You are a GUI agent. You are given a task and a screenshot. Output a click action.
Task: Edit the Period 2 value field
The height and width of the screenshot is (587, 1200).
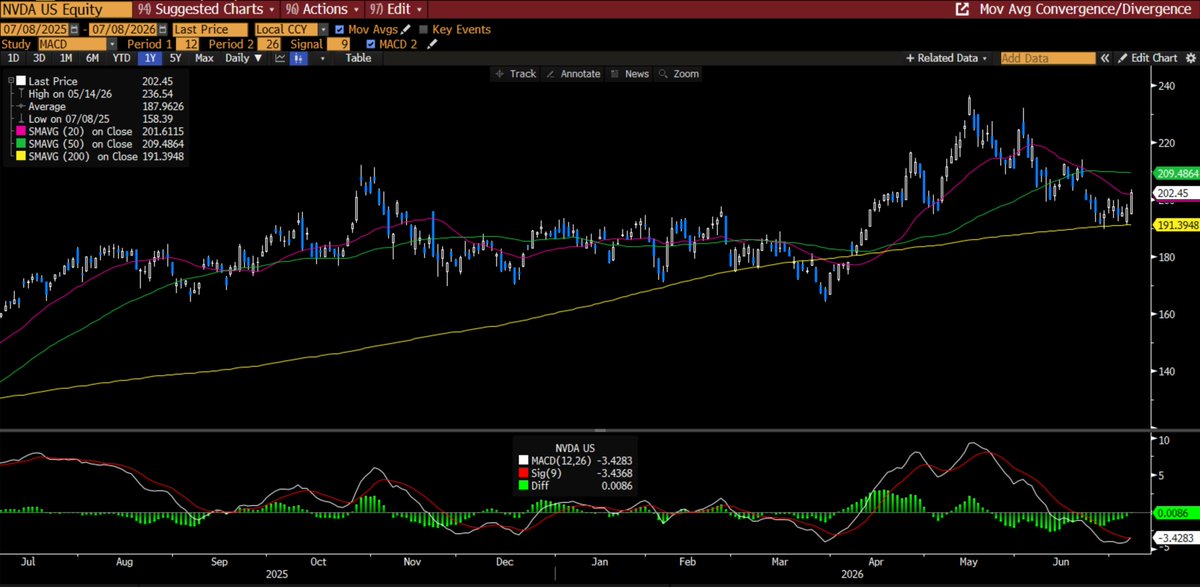coord(267,44)
